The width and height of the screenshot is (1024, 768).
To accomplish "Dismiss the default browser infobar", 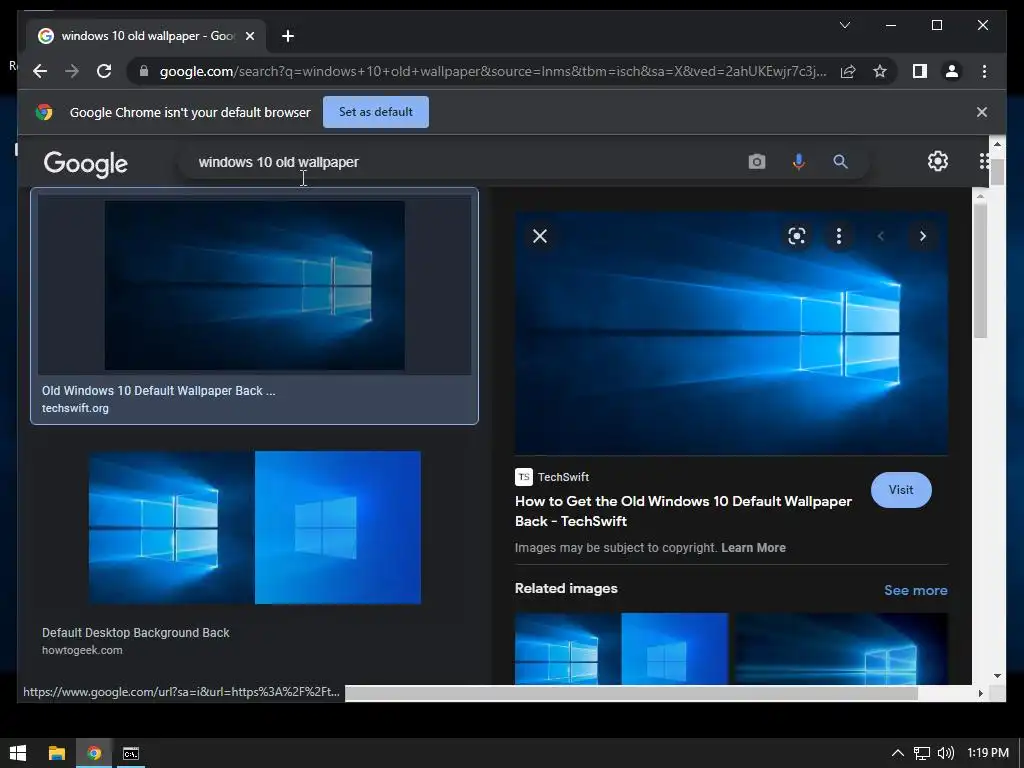I will (x=982, y=112).
